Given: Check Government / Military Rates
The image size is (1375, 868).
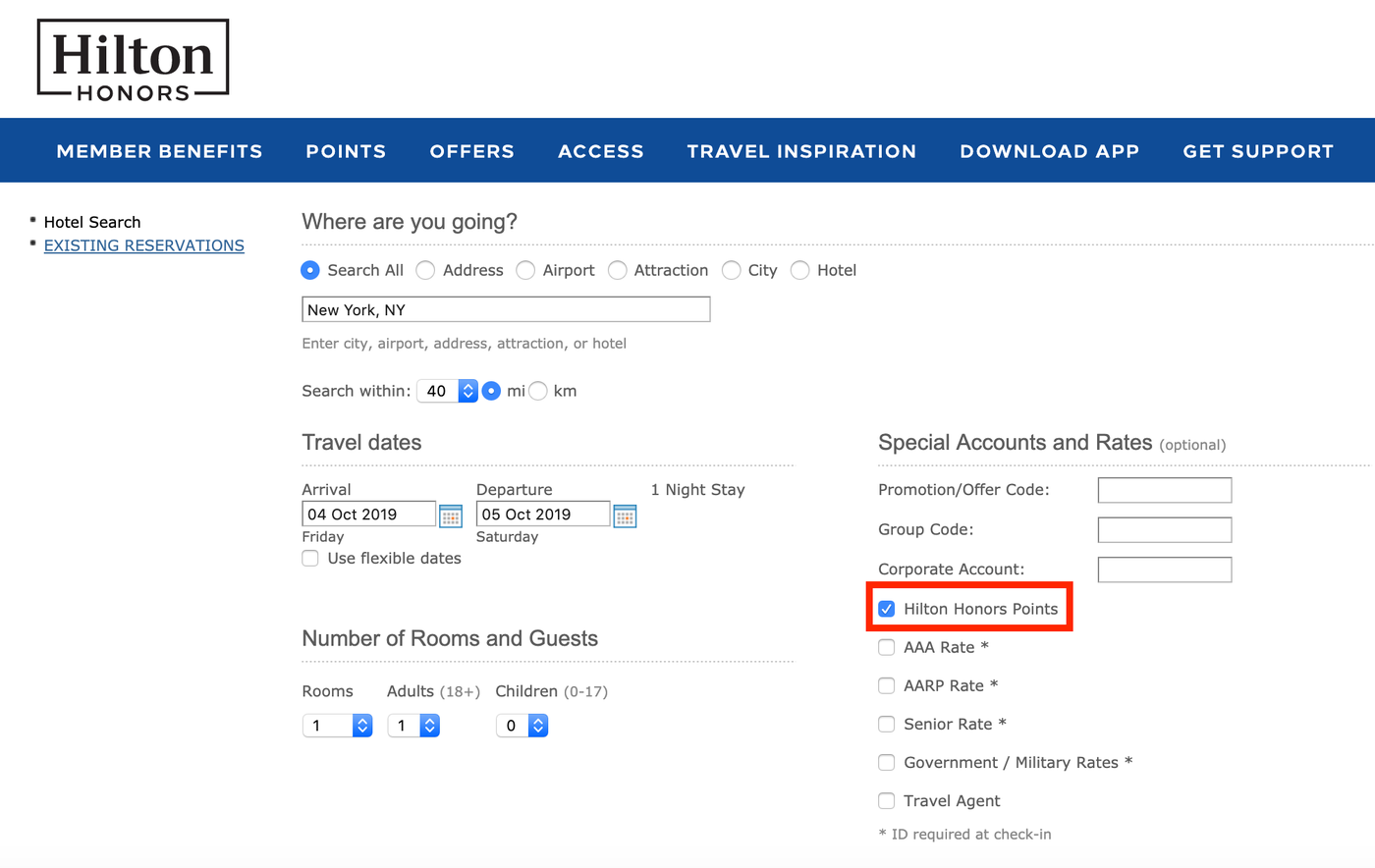Looking at the screenshot, I should [886, 762].
